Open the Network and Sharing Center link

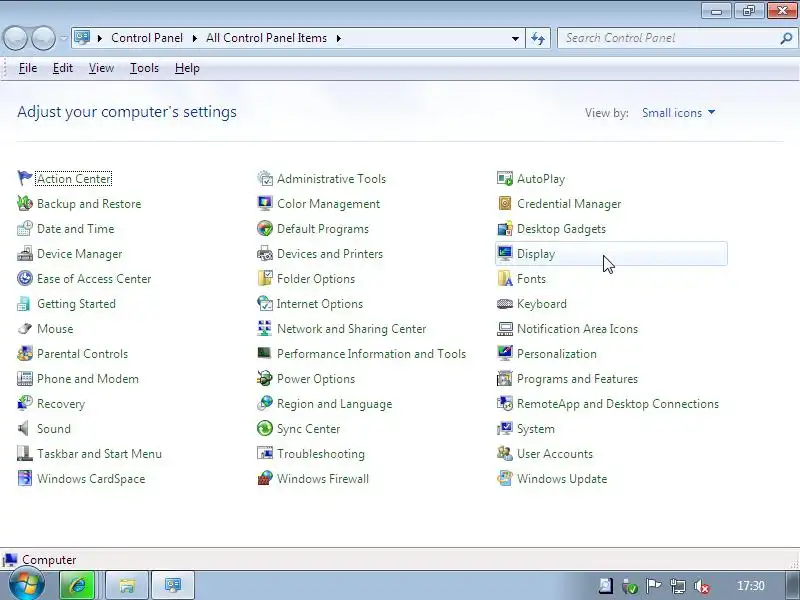point(352,329)
